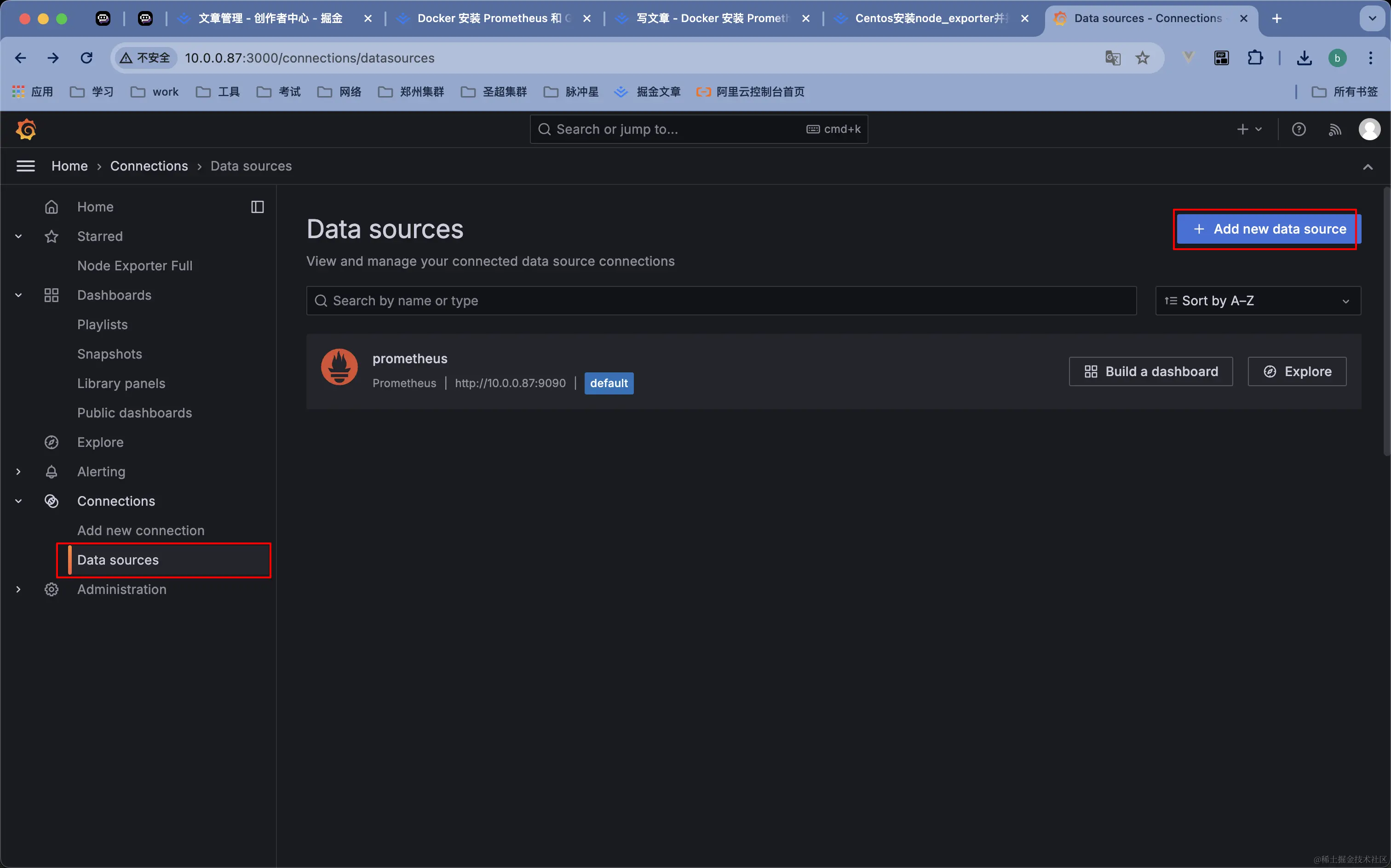
Task: Open the hamburger menu toggle
Action: [x=26, y=166]
